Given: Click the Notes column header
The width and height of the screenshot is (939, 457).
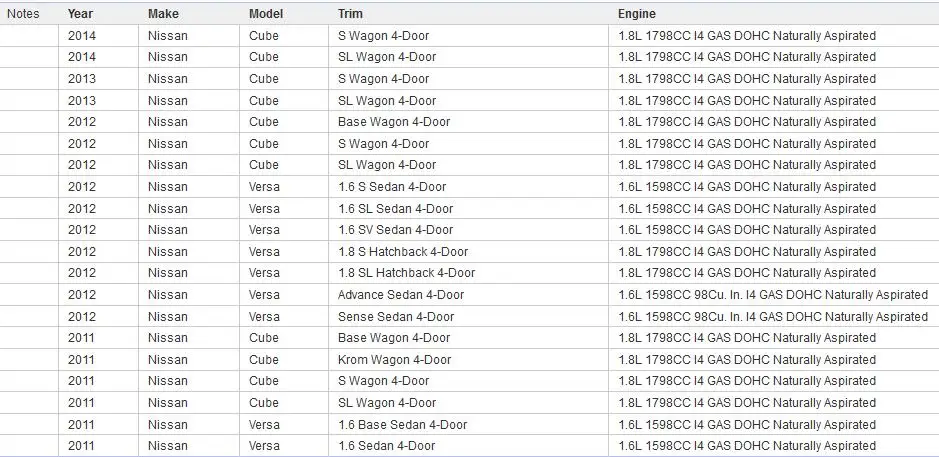Looking at the screenshot, I should (x=29, y=13).
